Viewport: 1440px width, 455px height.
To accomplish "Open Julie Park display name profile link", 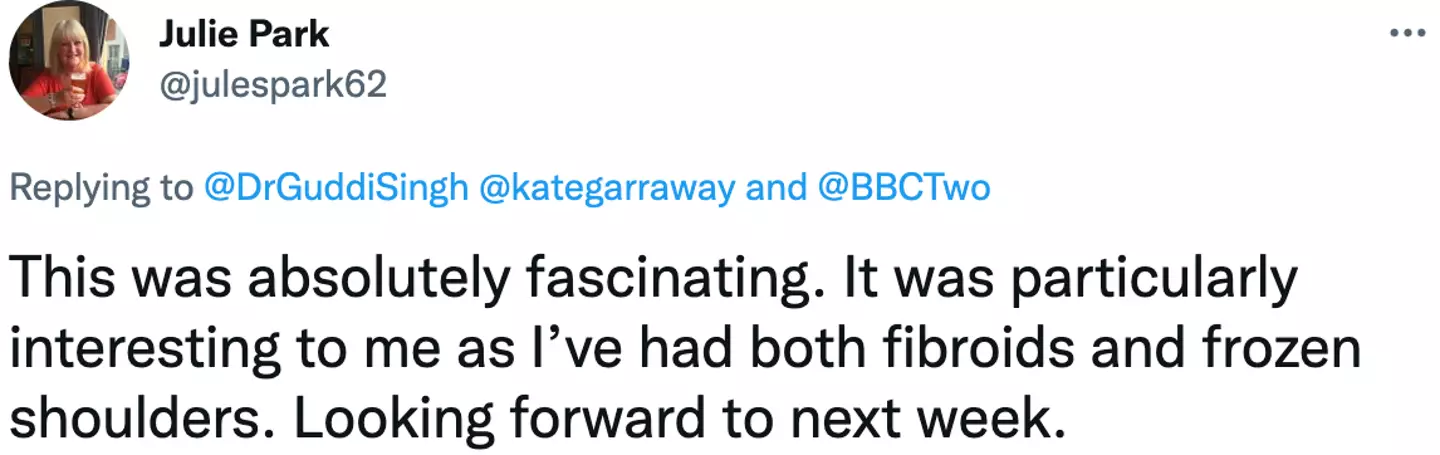I will coord(243,34).
